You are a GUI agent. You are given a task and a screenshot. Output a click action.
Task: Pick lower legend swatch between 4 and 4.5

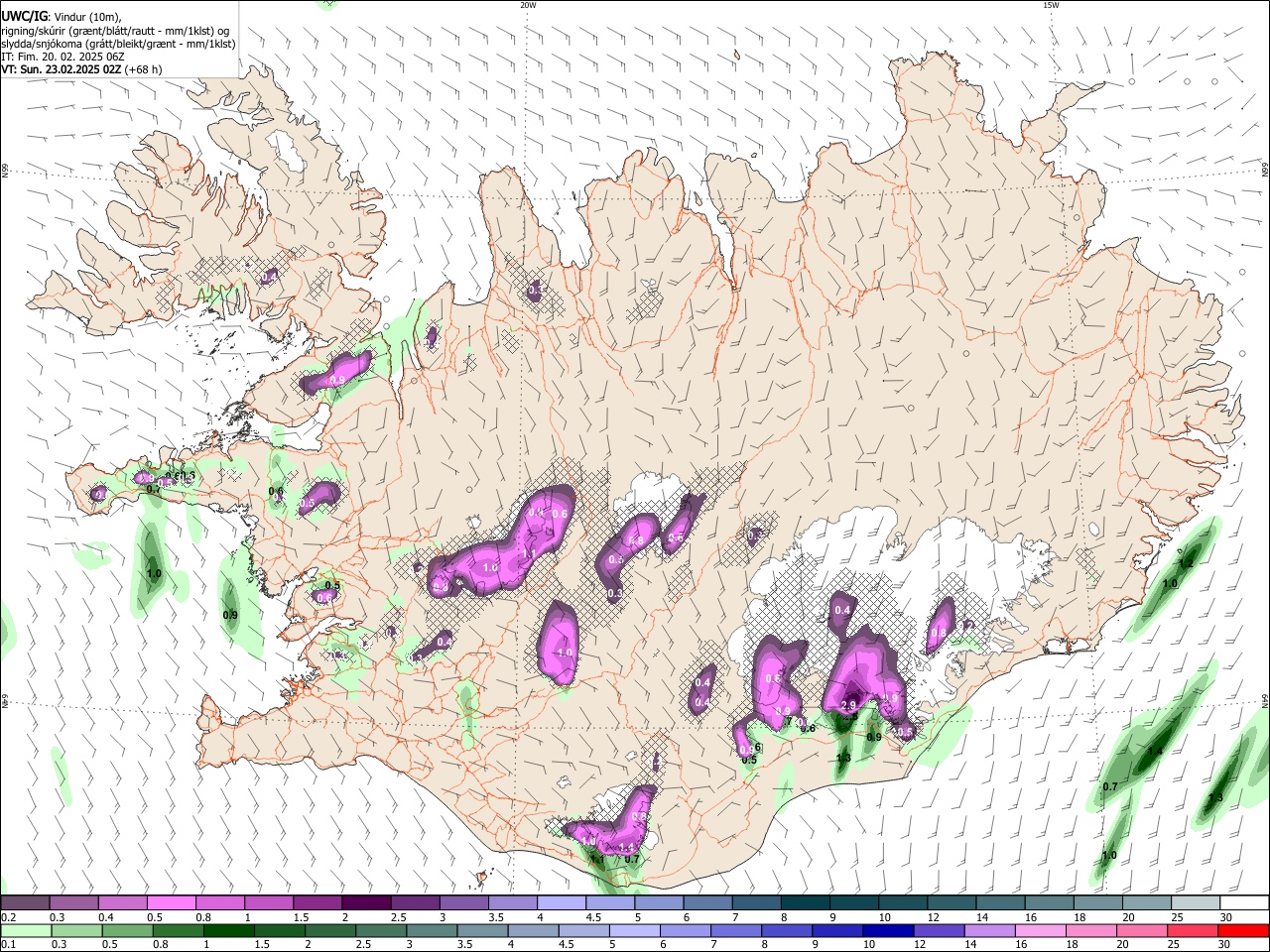click(x=533, y=930)
